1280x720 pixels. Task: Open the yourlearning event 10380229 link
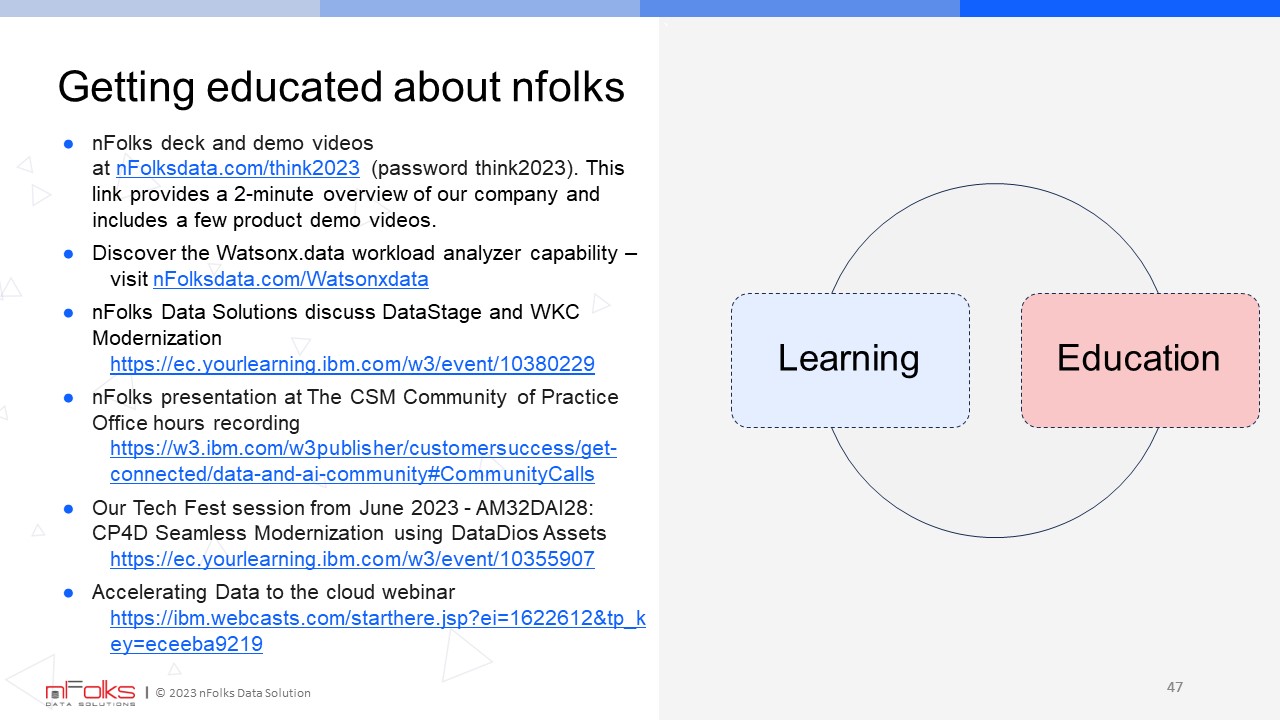(x=352, y=364)
